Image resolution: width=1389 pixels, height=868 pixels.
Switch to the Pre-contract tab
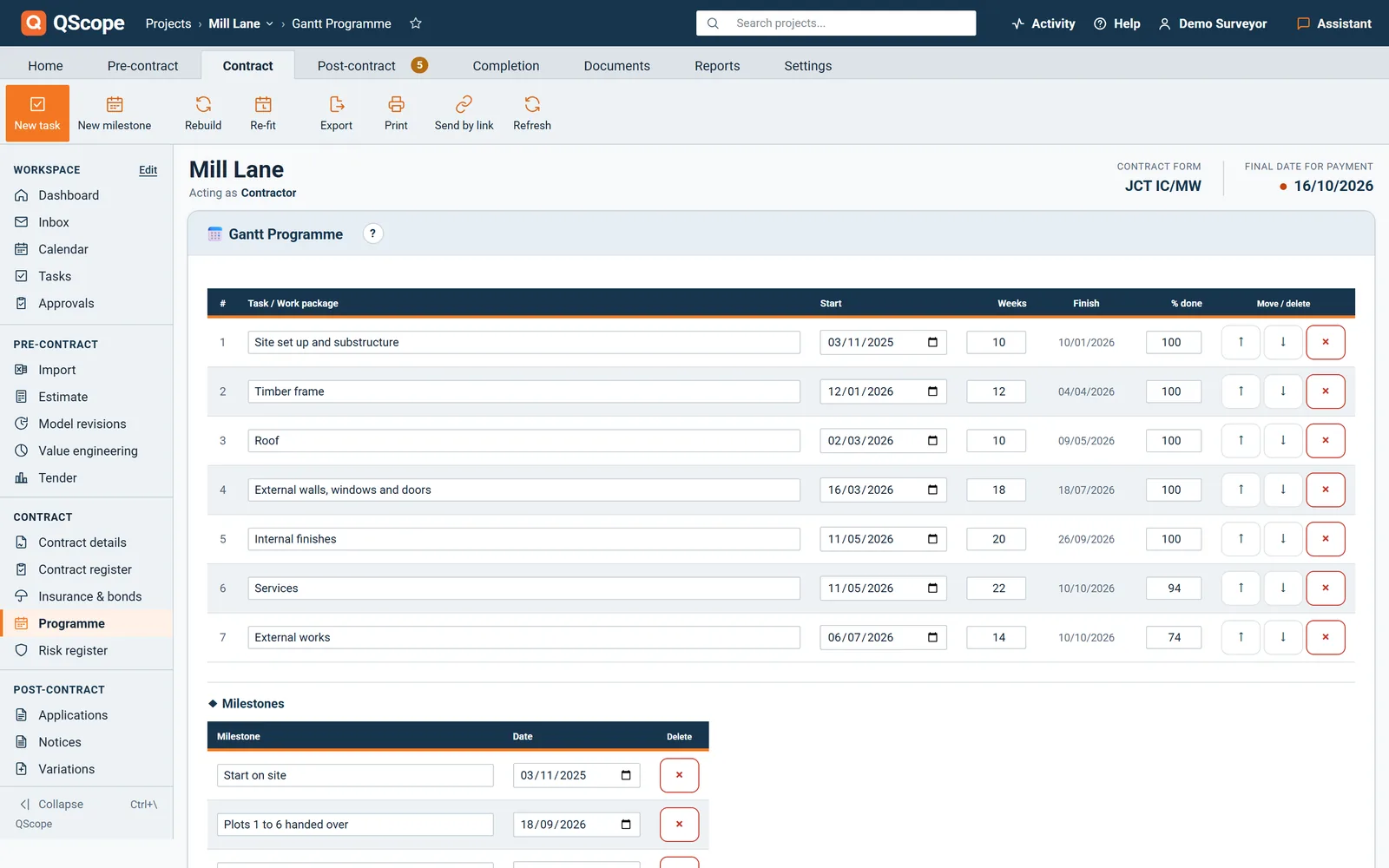(x=142, y=66)
